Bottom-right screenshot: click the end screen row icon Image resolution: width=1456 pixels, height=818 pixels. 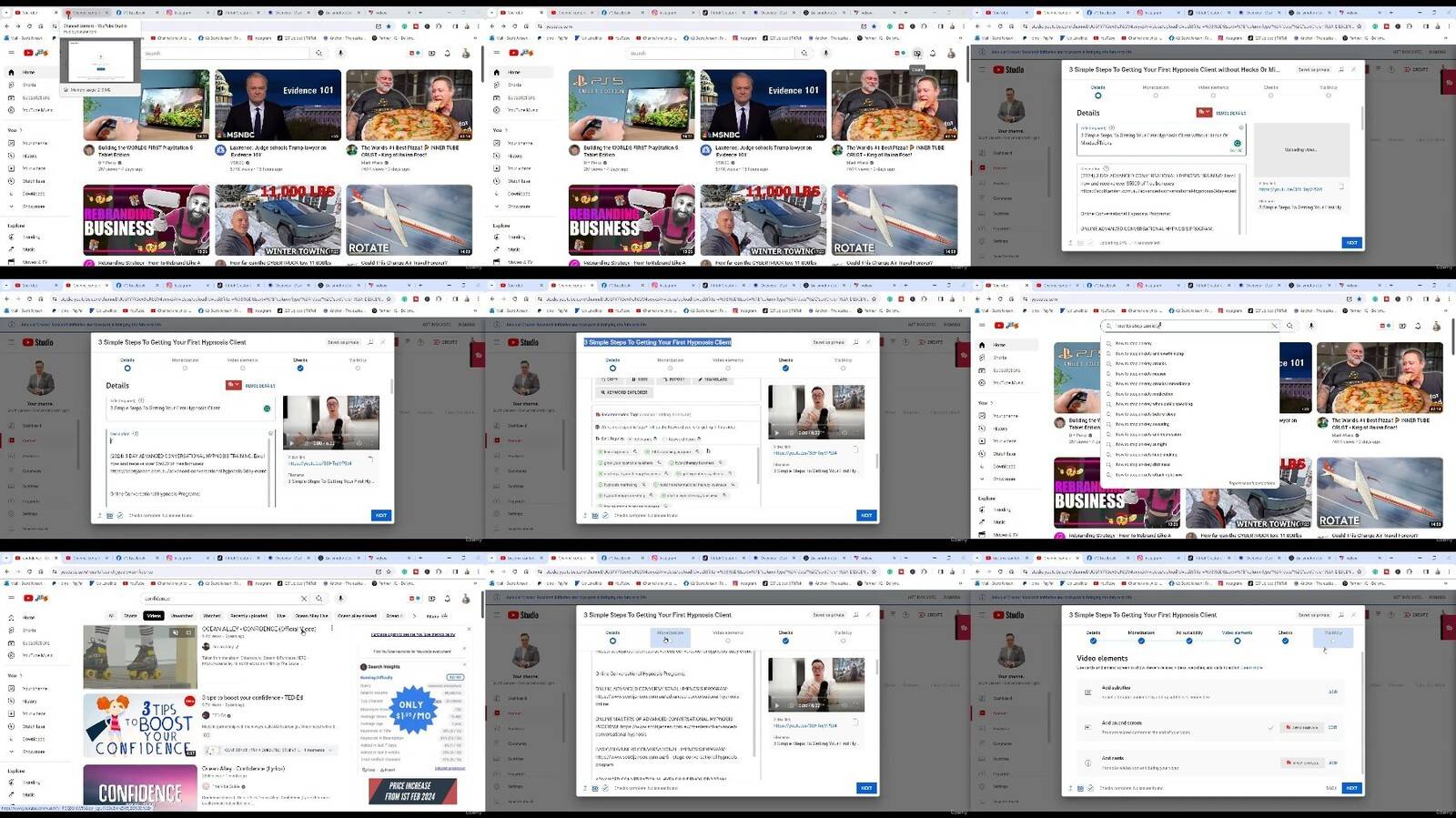[1087, 727]
